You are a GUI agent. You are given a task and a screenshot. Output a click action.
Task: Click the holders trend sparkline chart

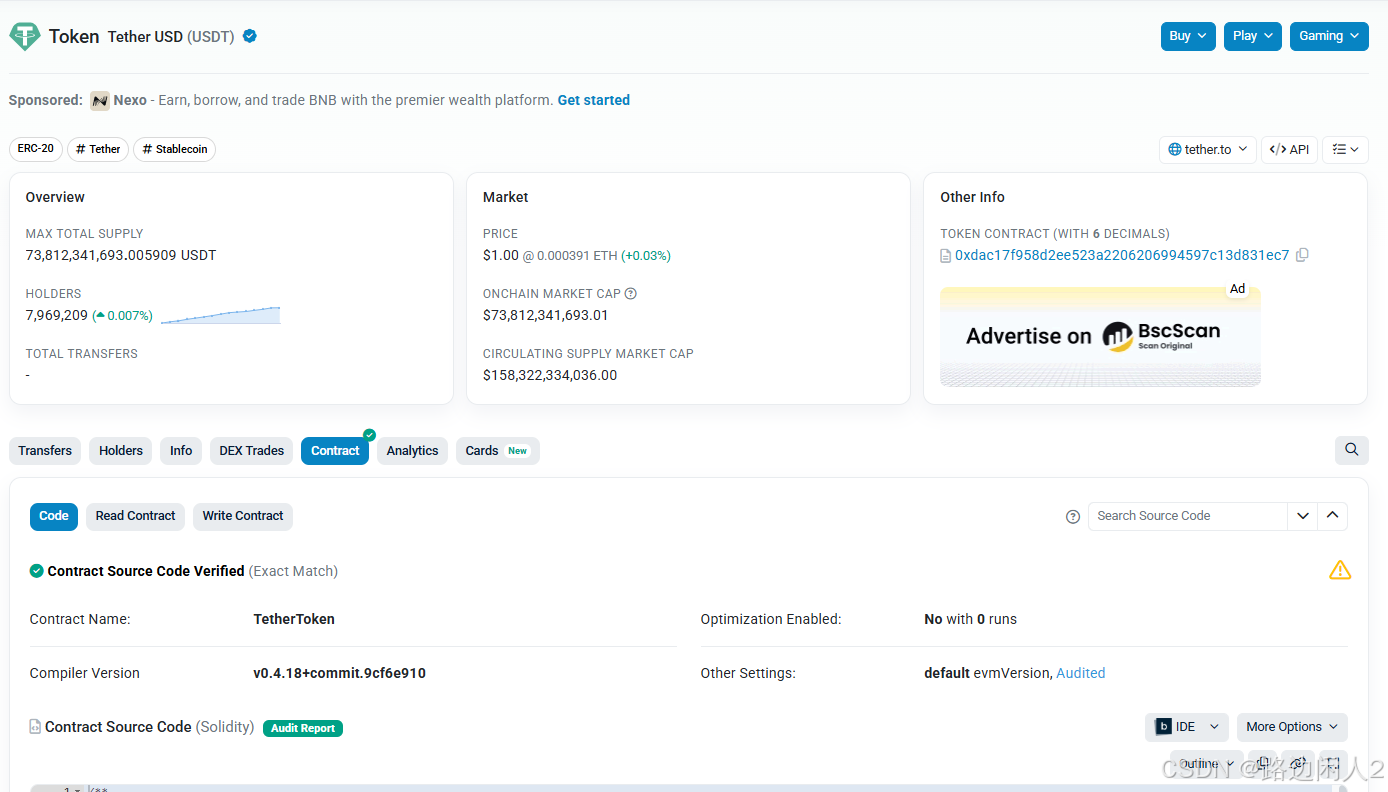click(220, 315)
